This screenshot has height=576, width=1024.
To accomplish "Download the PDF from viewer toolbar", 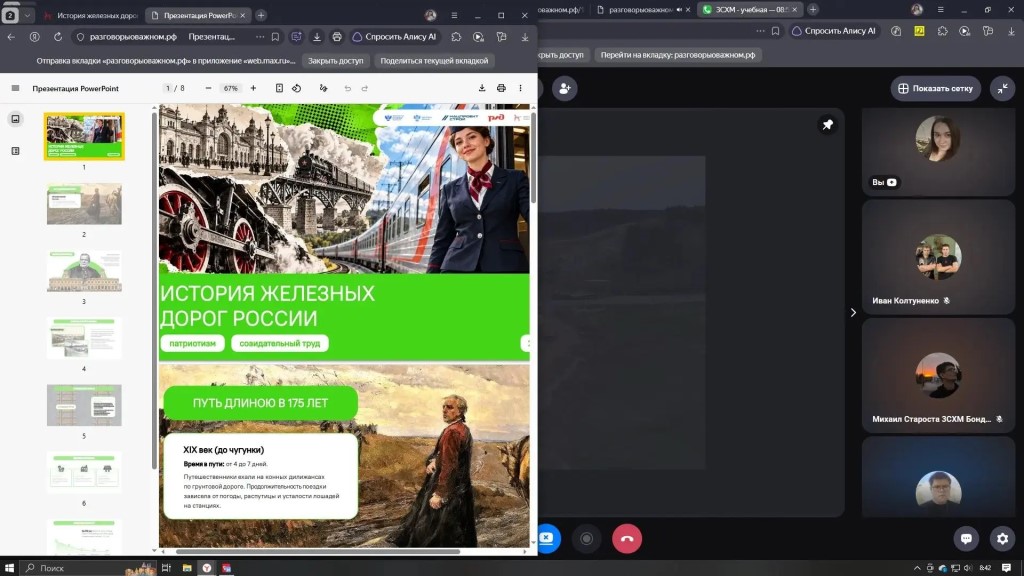I will pyautogui.click(x=482, y=88).
